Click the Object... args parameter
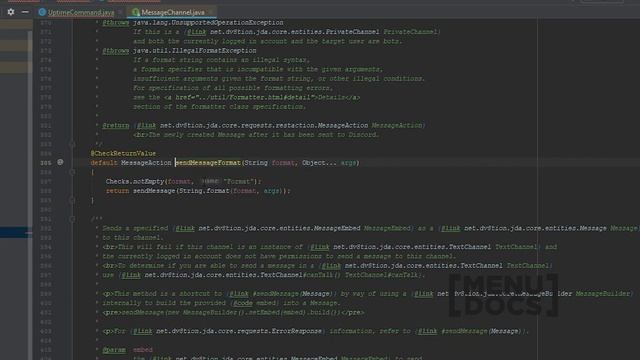This screenshot has height=360, width=640. tap(329, 163)
